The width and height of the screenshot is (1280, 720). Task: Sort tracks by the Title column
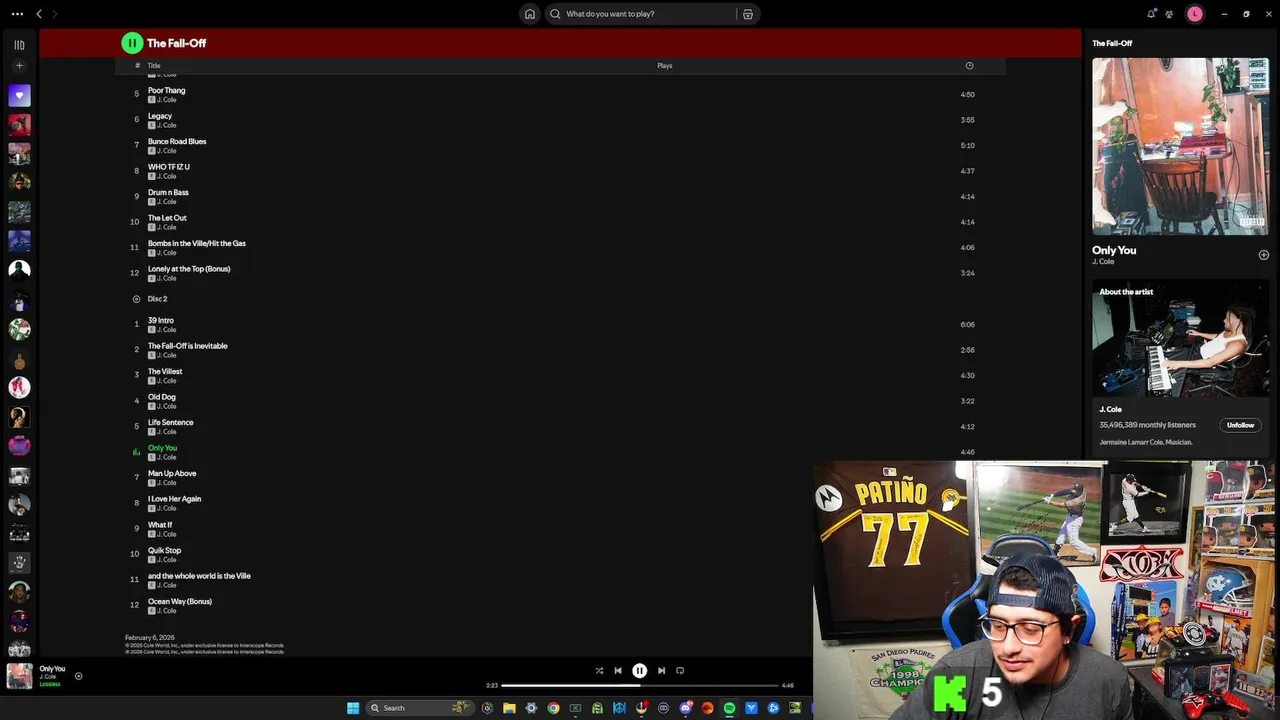coord(154,66)
